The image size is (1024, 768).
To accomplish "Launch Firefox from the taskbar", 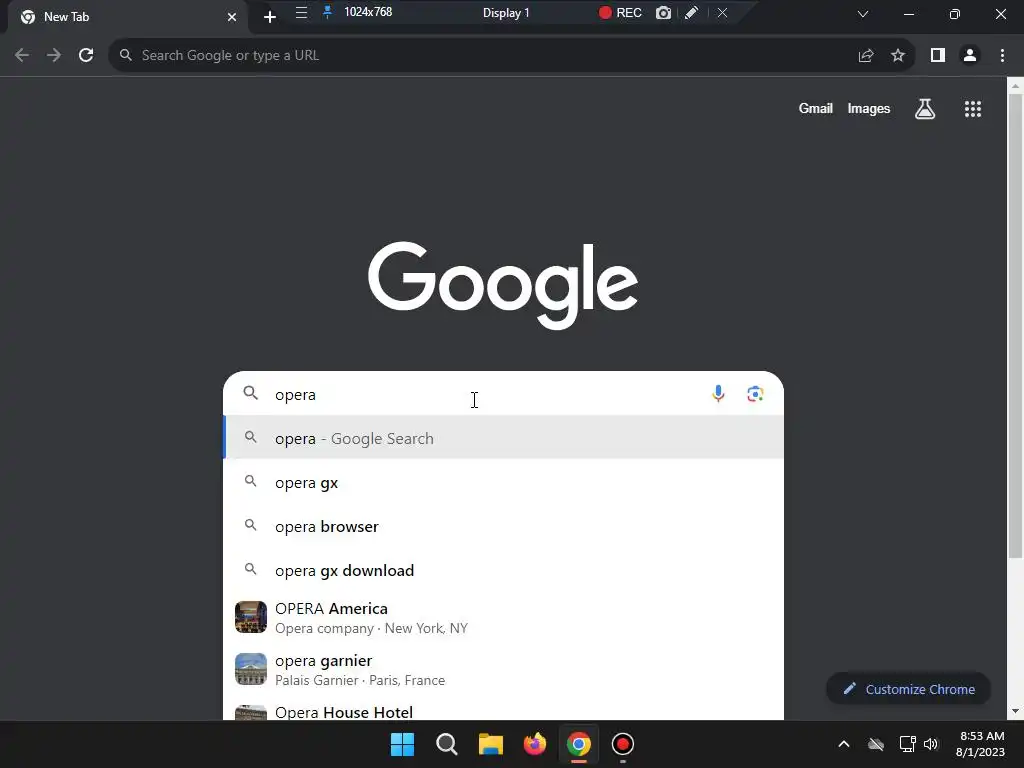I will click(535, 744).
